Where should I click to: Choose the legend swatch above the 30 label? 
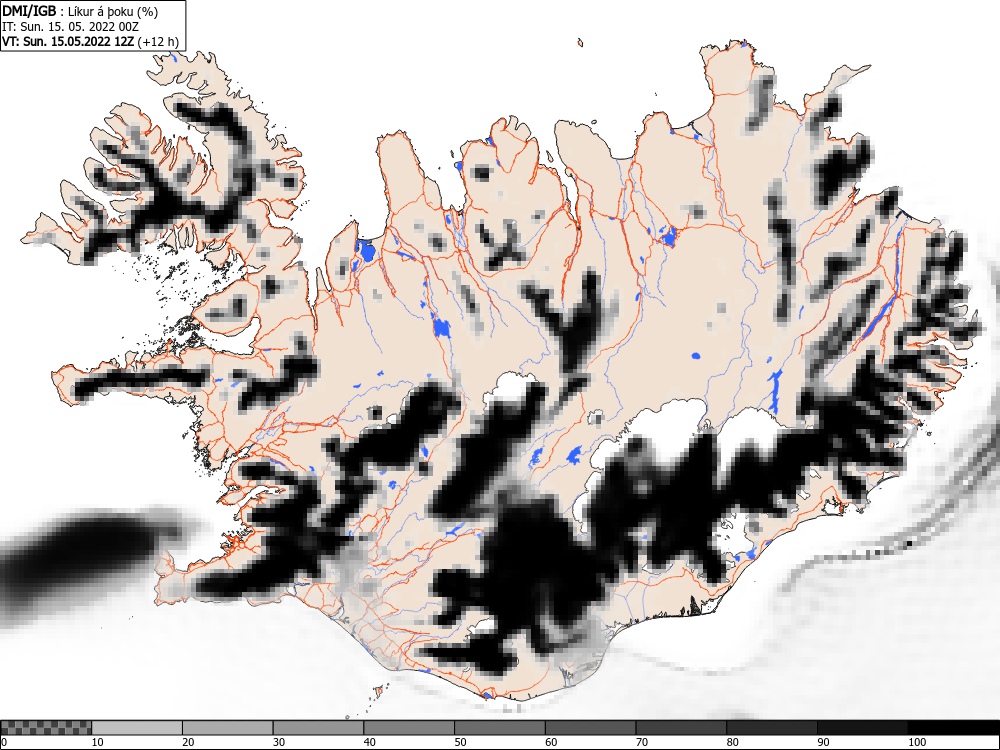coord(318,728)
